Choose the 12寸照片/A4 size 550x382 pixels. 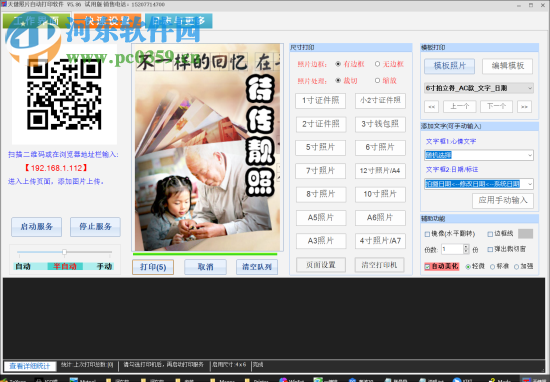coord(381,171)
